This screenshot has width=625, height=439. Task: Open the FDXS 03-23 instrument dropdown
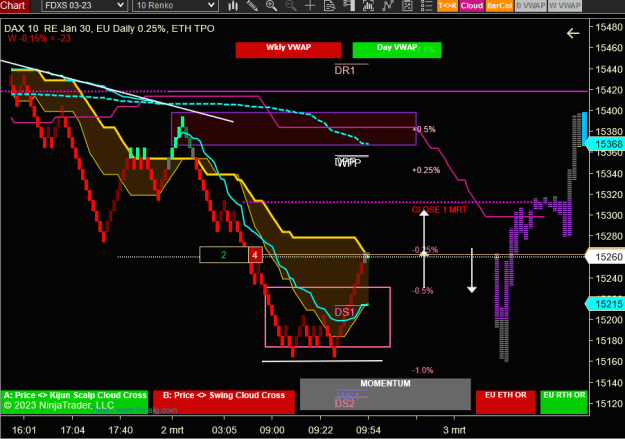85,6
